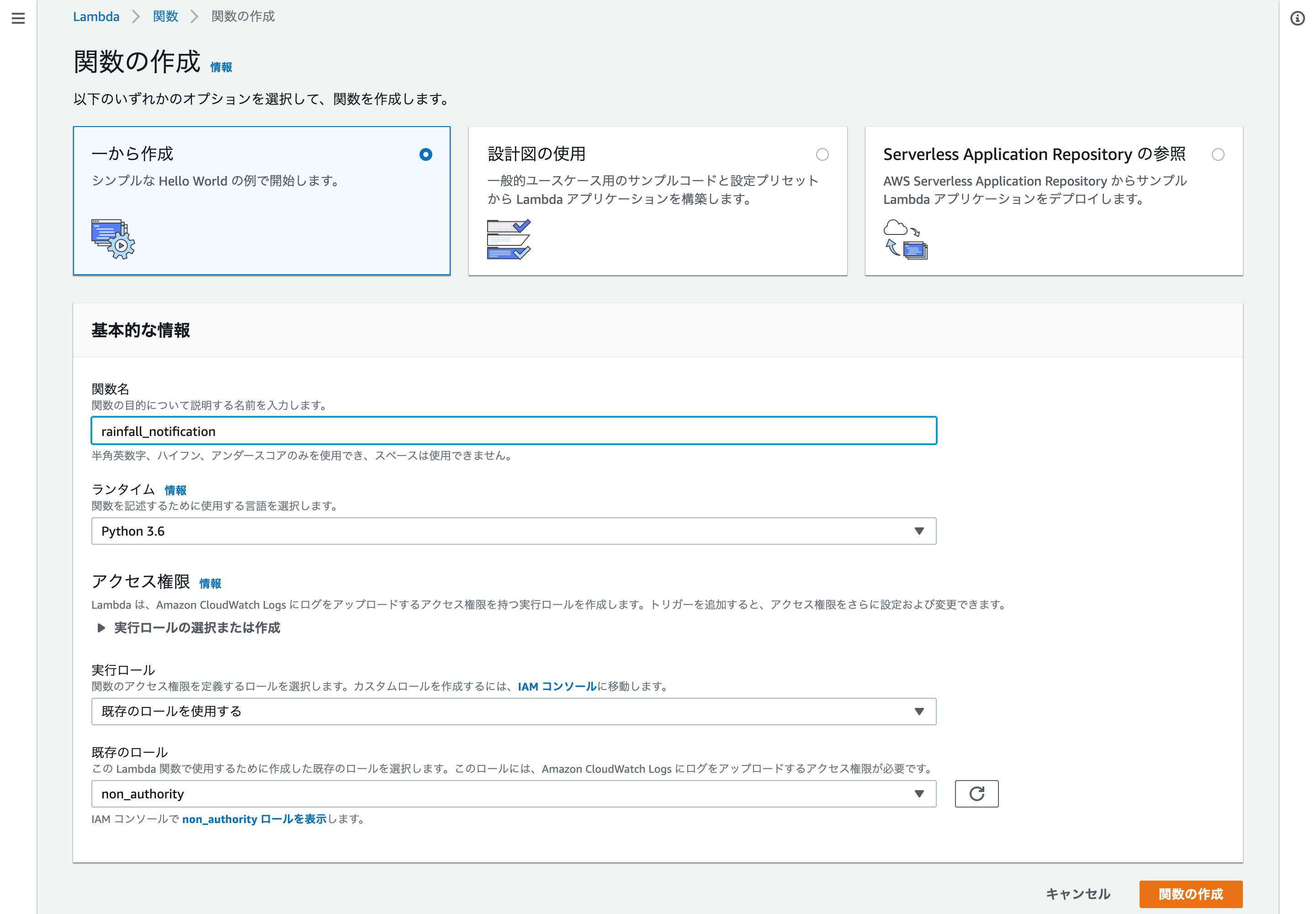Click the 設計図の使用 card title
The image size is (1316, 914).
click(536, 154)
